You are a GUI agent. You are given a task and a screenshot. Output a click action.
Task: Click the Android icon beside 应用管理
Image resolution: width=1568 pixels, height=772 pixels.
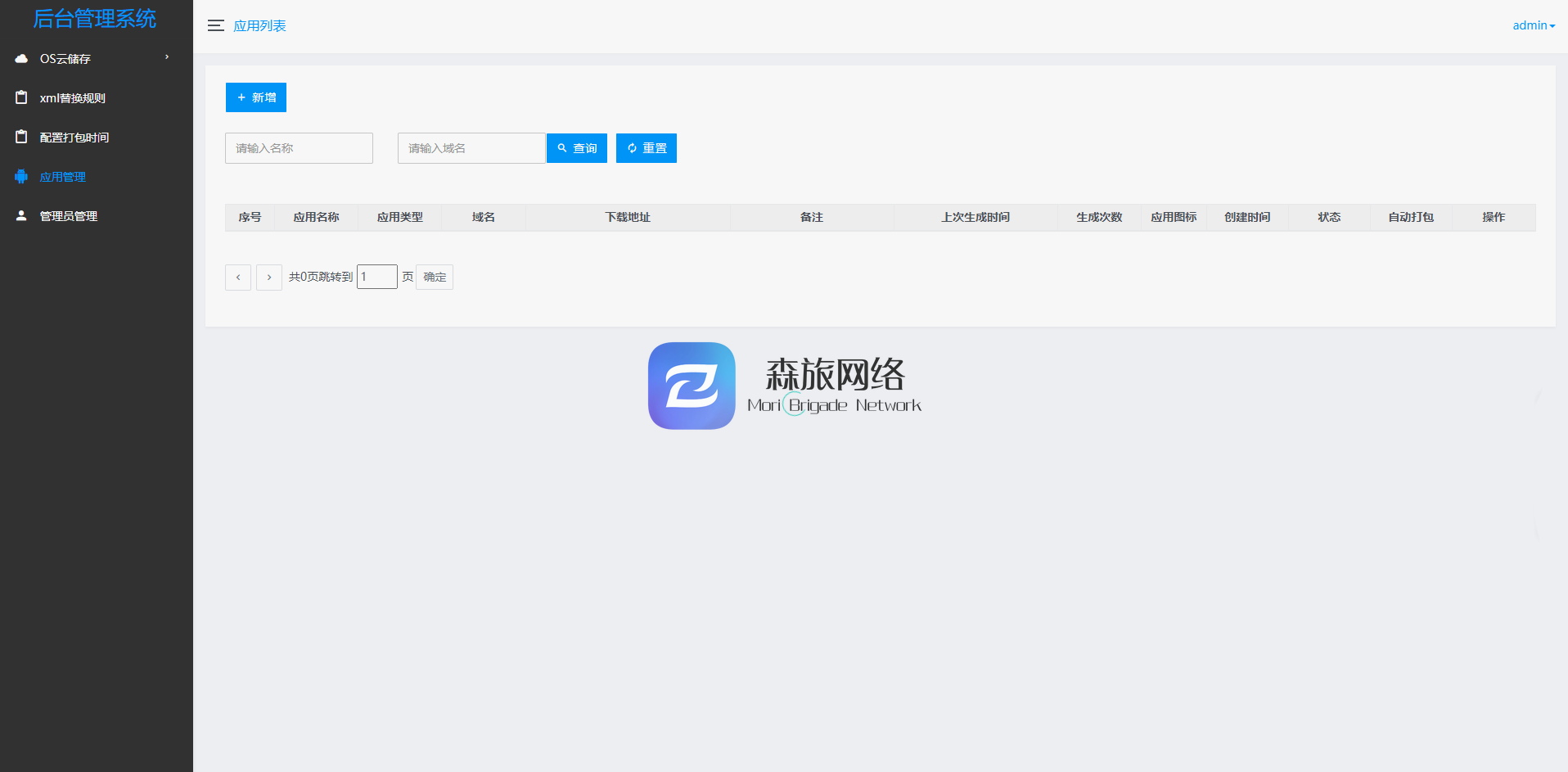(x=21, y=176)
